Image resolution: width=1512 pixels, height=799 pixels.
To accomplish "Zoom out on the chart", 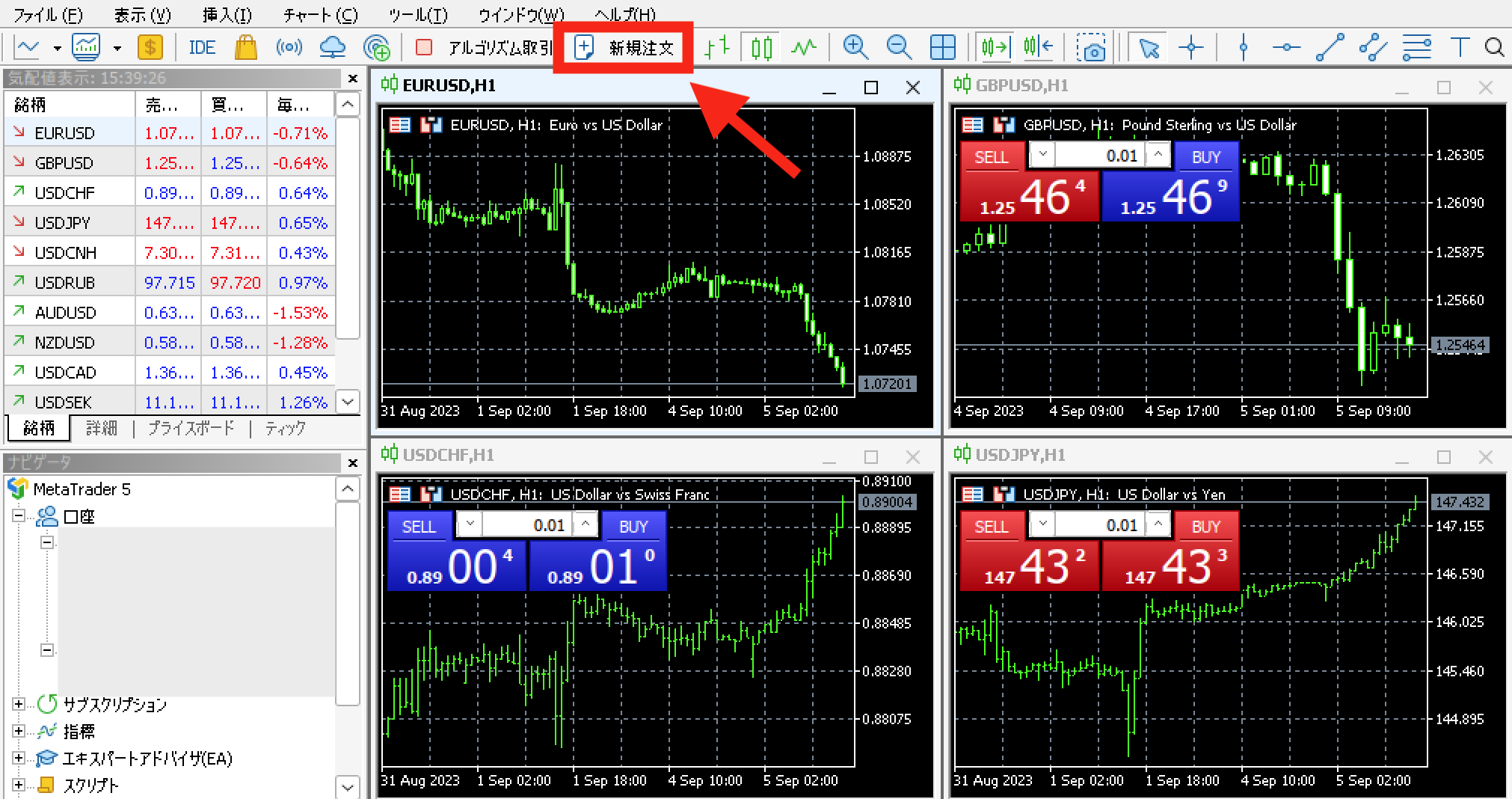I will (x=898, y=48).
